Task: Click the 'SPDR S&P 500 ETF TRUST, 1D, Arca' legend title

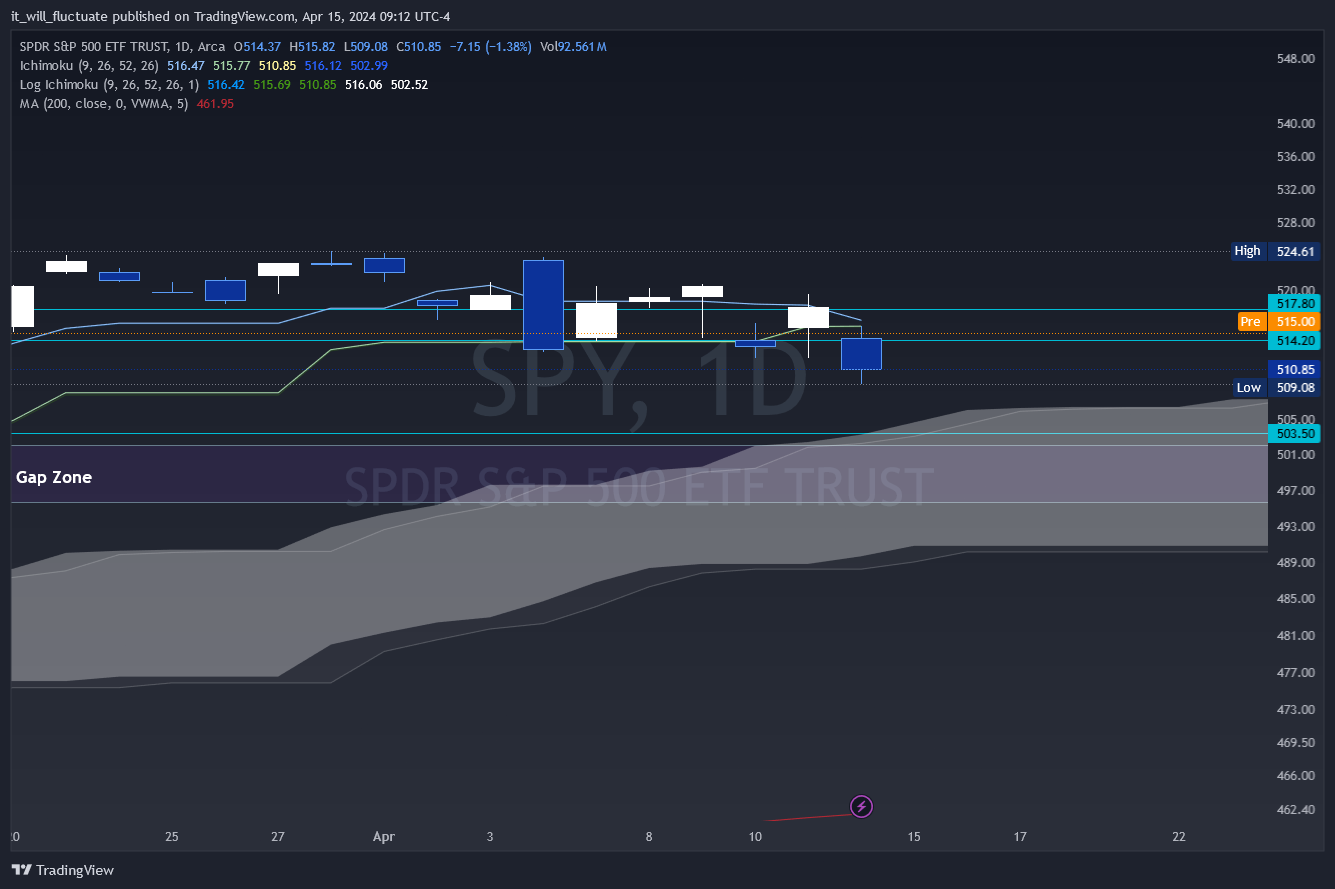Action: (123, 47)
